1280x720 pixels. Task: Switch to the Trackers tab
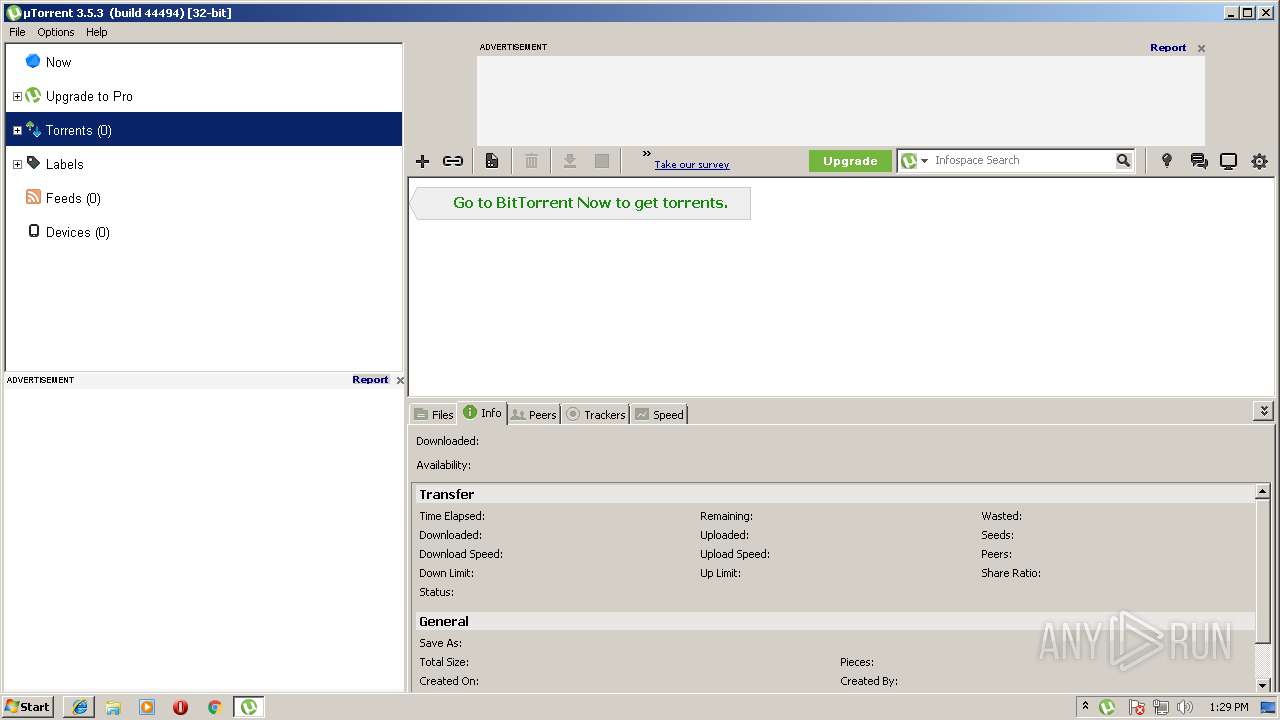click(596, 414)
